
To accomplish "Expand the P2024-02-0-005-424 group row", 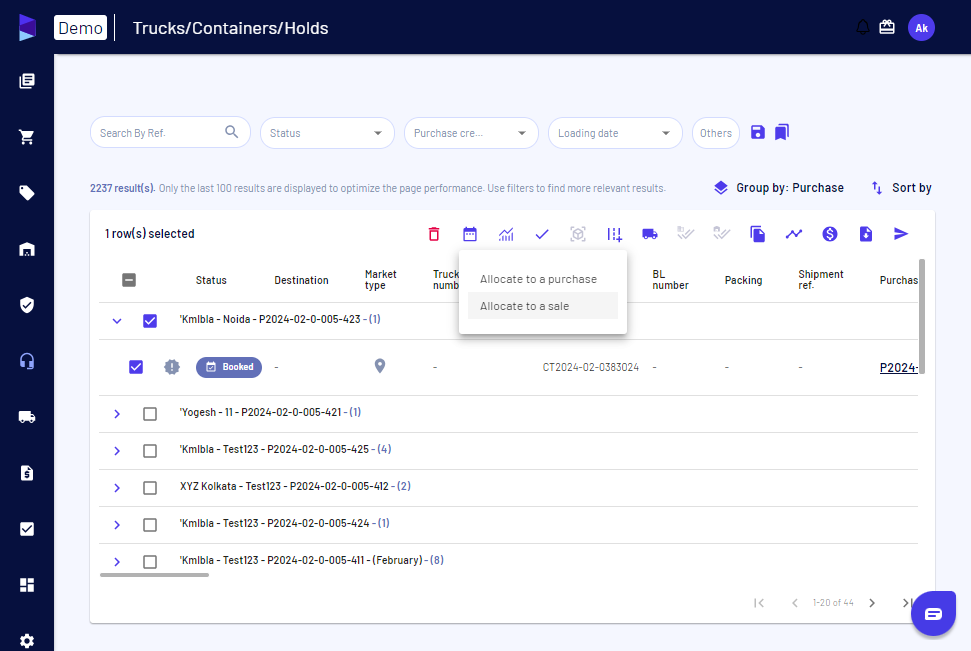I will [x=117, y=525].
